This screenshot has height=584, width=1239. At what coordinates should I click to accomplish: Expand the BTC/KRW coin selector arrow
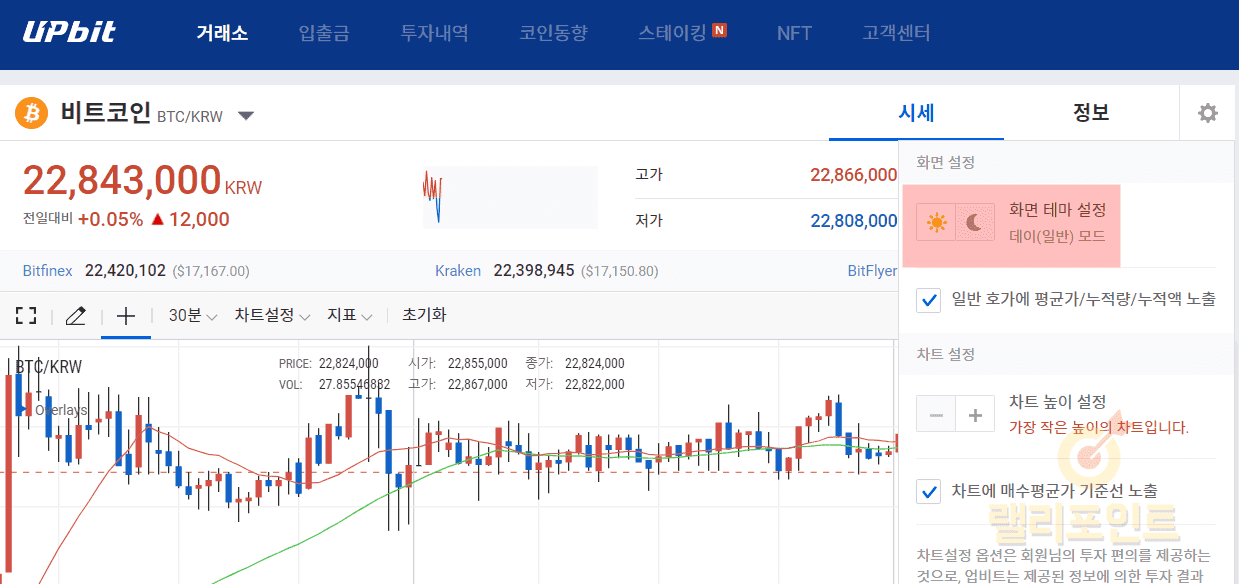click(246, 116)
